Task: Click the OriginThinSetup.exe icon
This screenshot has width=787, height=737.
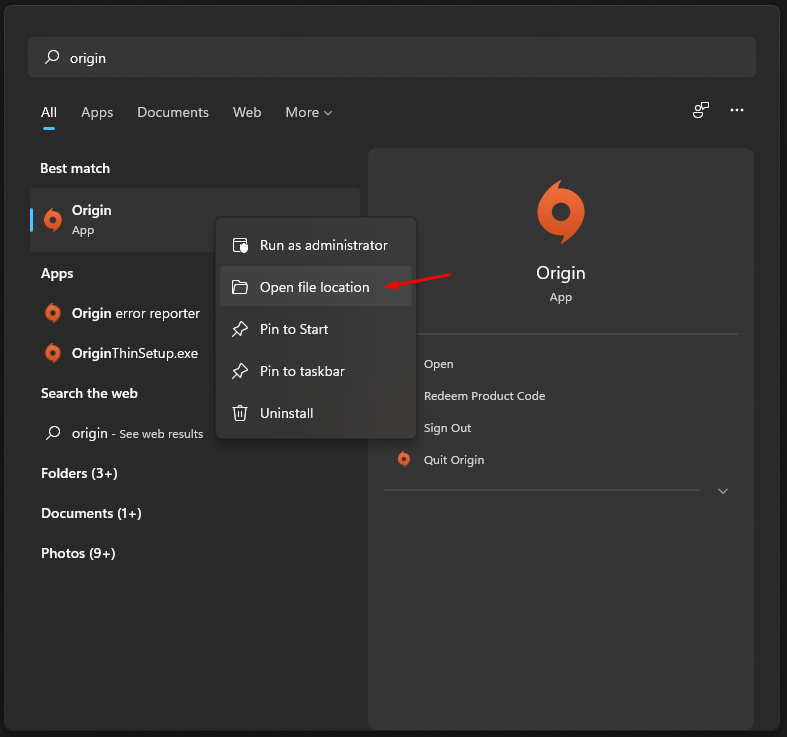Action: coord(53,353)
